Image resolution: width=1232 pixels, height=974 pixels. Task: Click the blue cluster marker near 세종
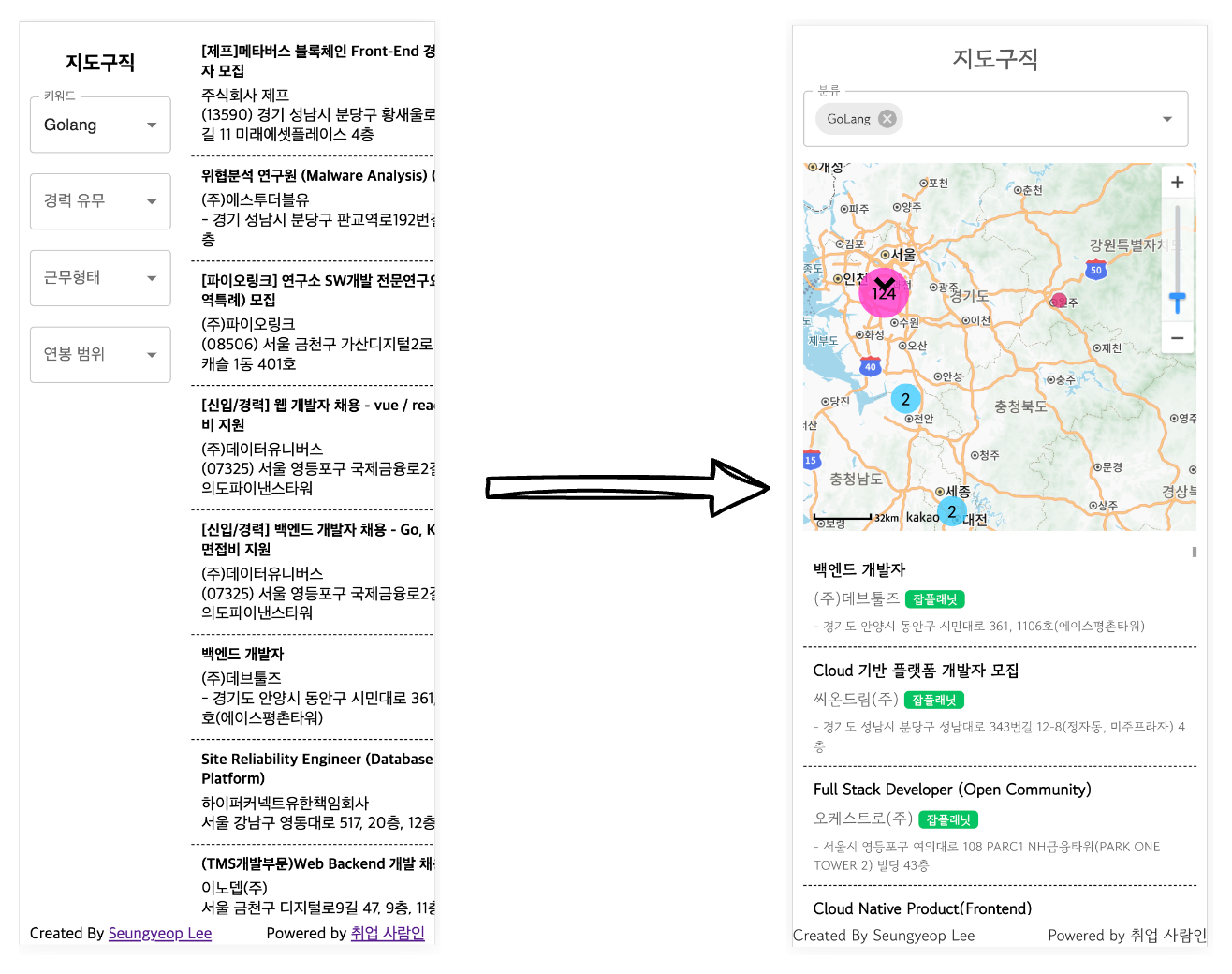(951, 511)
